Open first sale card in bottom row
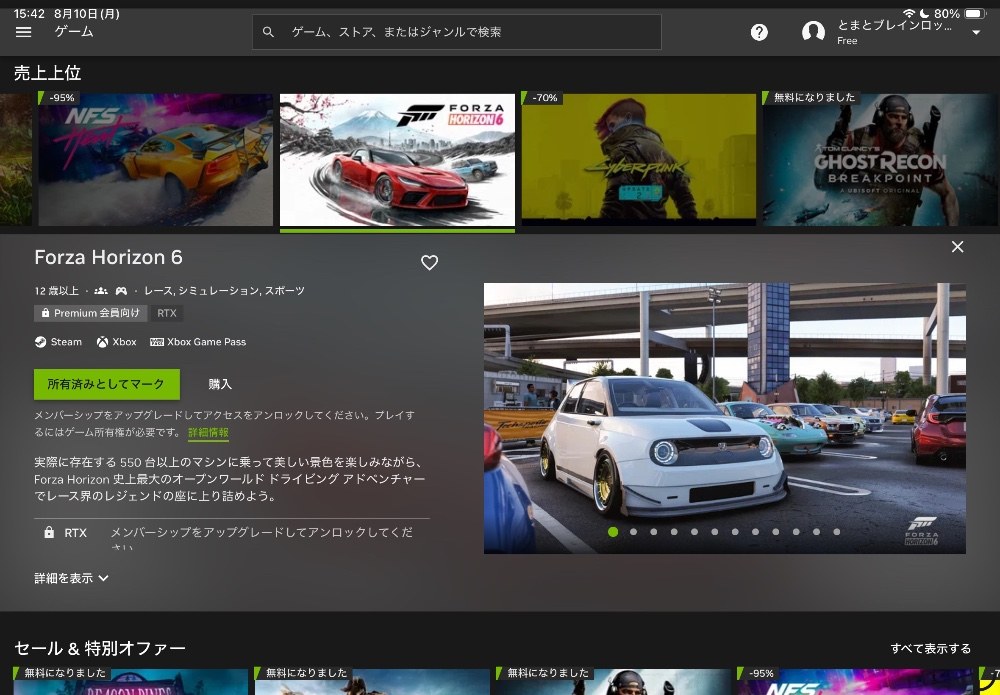 point(131,681)
